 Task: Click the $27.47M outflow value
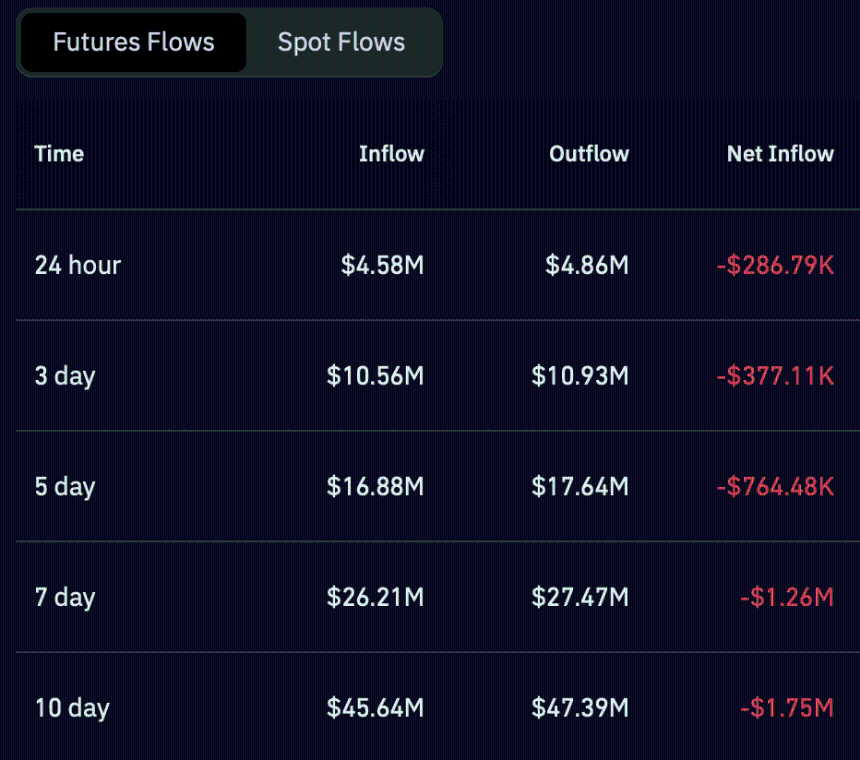coord(580,598)
